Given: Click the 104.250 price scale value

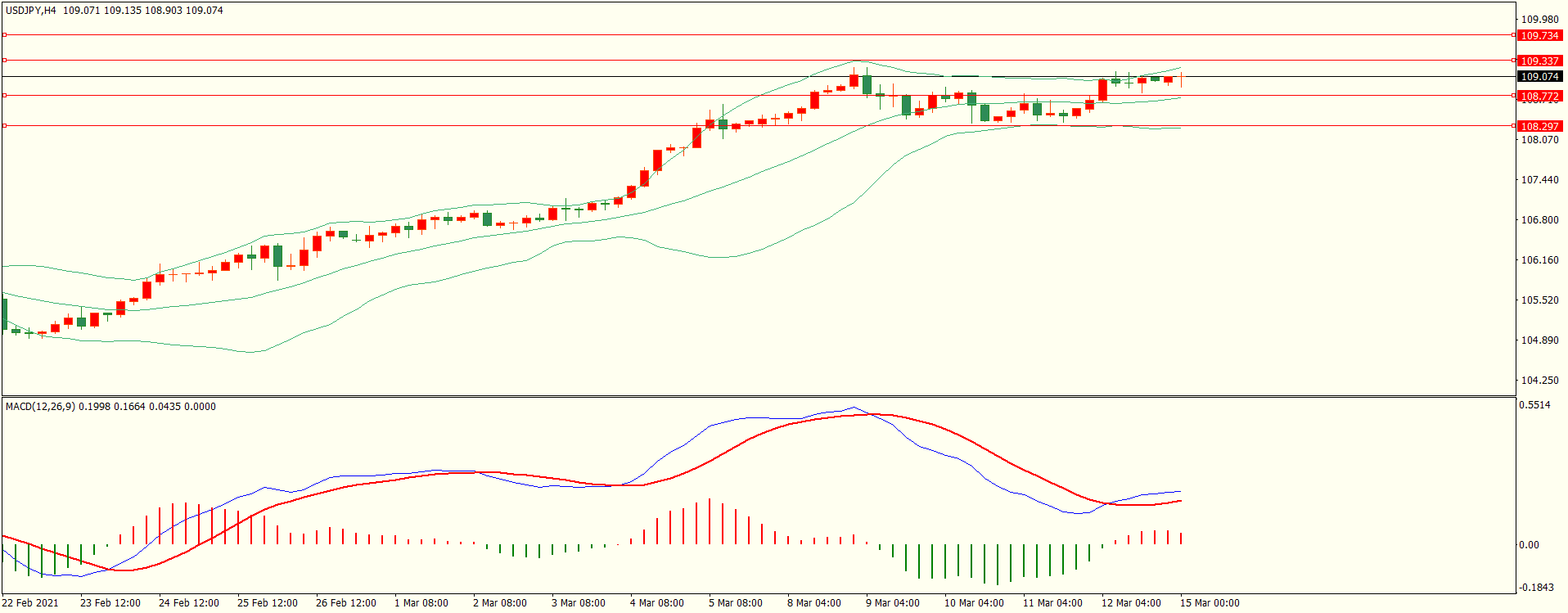Looking at the screenshot, I should click(1539, 381).
